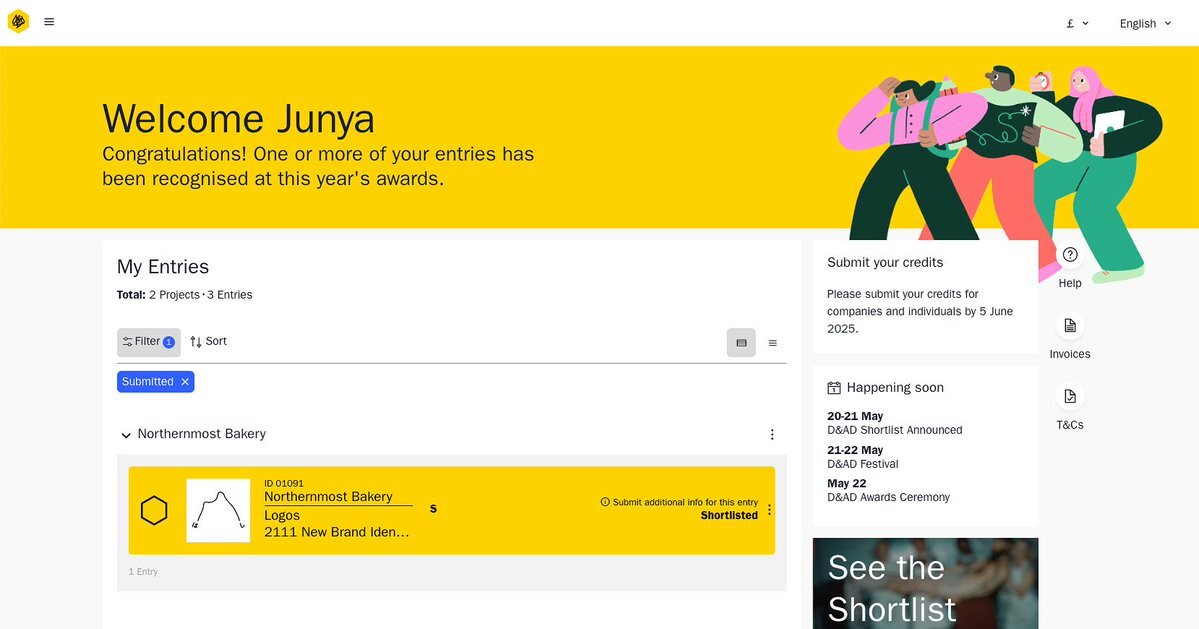This screenshot has height=629, width=1199.
Task: Click the 2111 New Brand Iden… text
Action: [x=336, y=533]
